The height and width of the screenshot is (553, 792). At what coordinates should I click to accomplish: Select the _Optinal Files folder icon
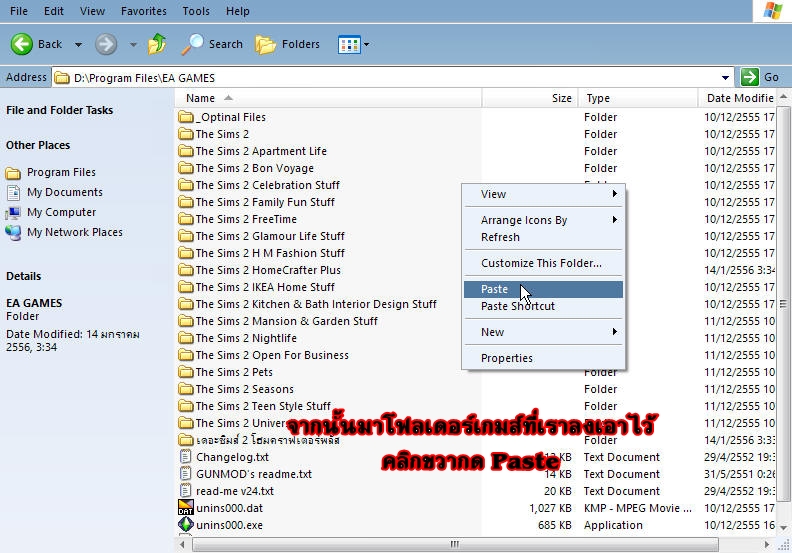tap(186, 117)
